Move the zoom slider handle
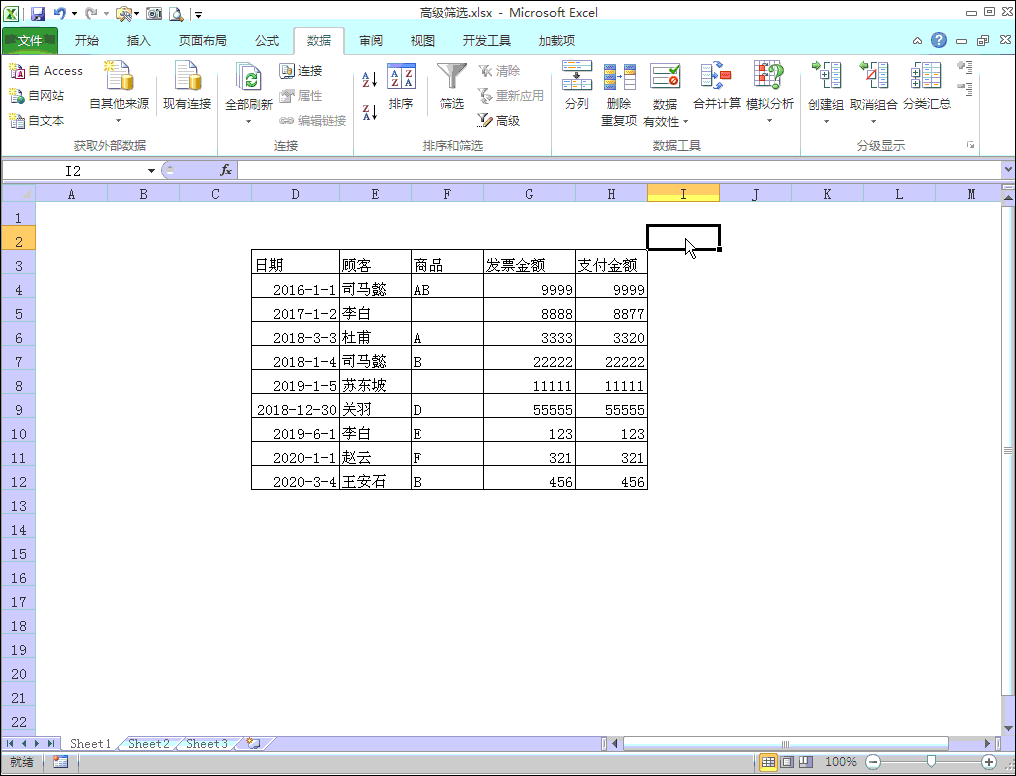The image size is (1016, 776). pyautogui.click(x=931, y=762)
